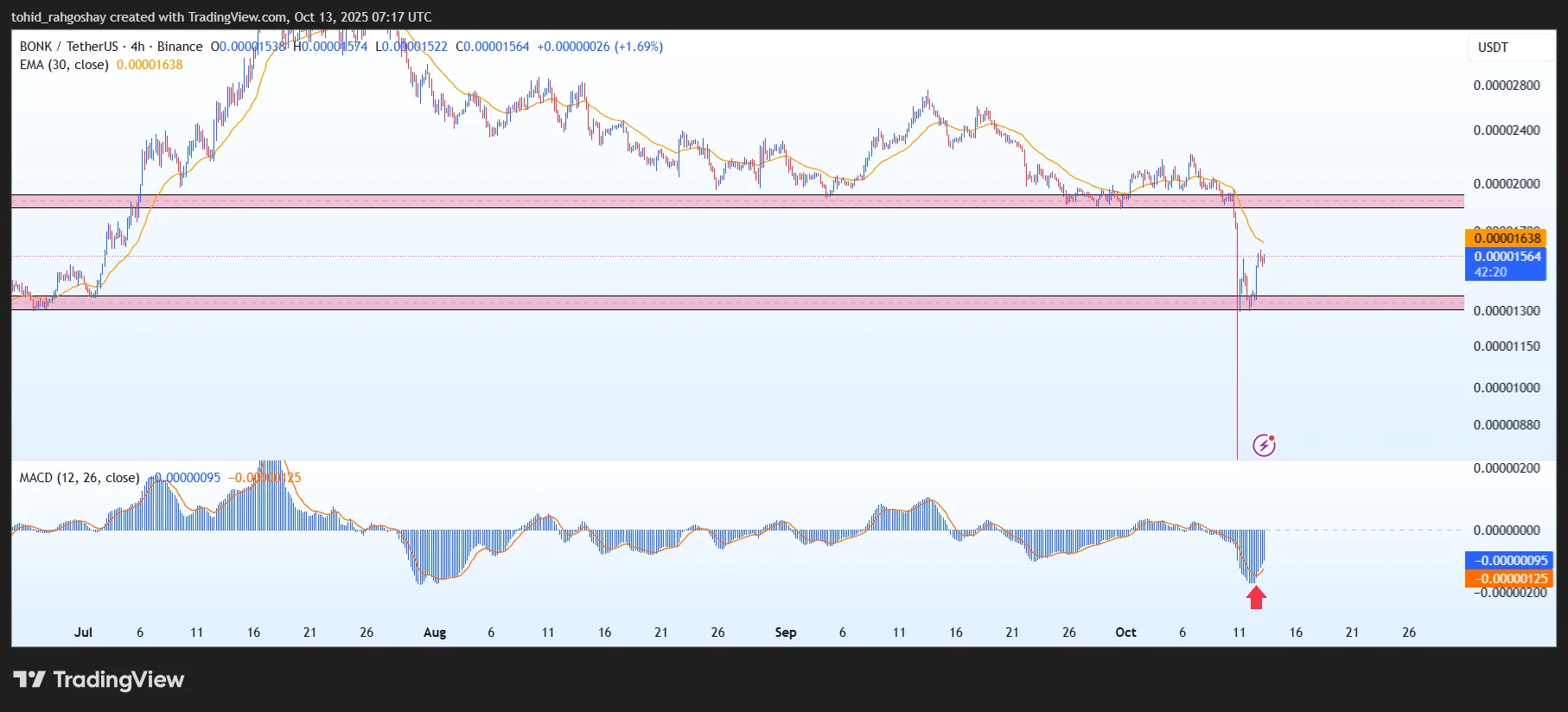Select the upper pink resistance zone
Screen dimensions: 1568x712
pyautogui.click(x=605, y=201)
